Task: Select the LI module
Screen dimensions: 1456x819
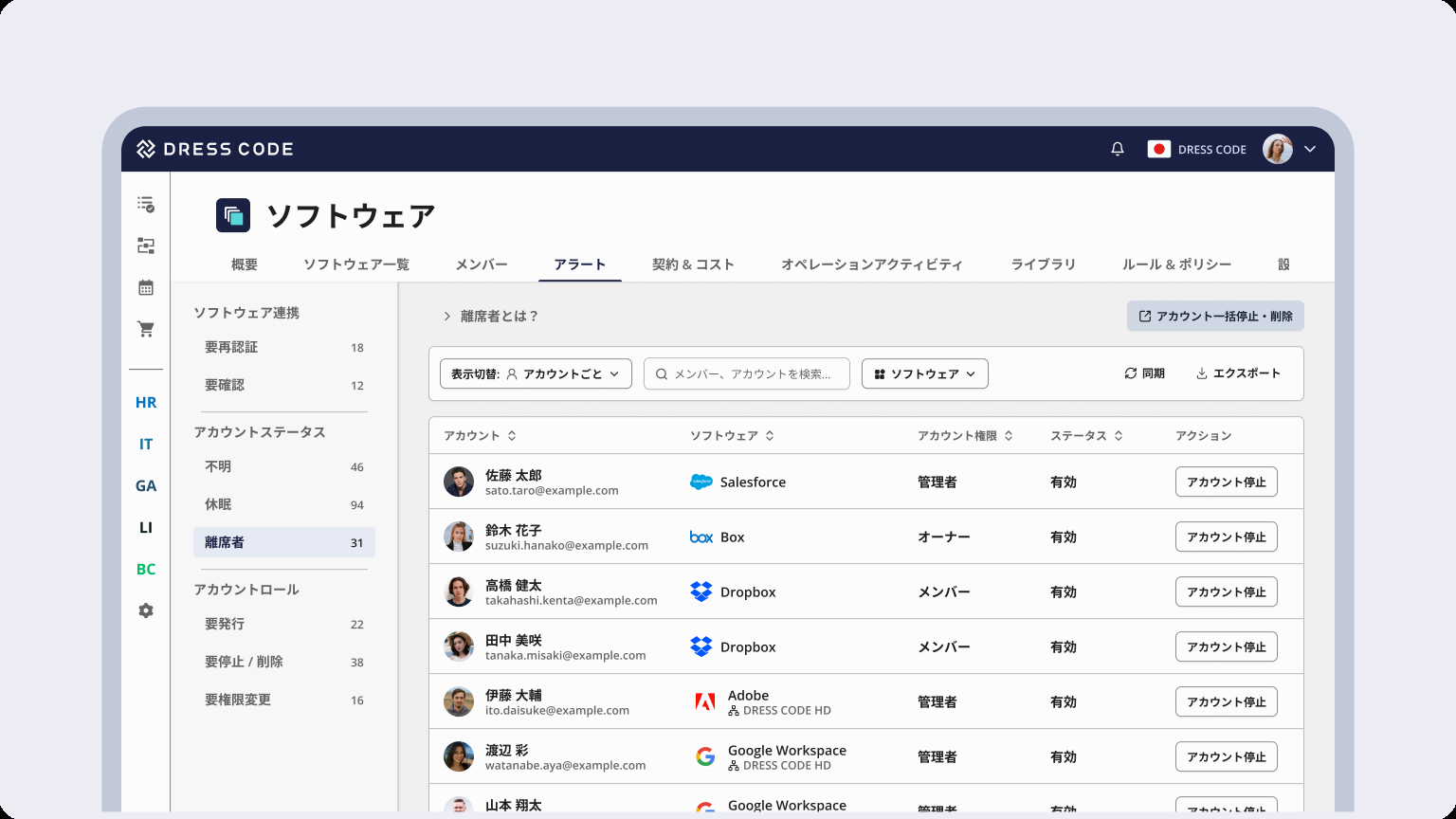Action: 146,527
